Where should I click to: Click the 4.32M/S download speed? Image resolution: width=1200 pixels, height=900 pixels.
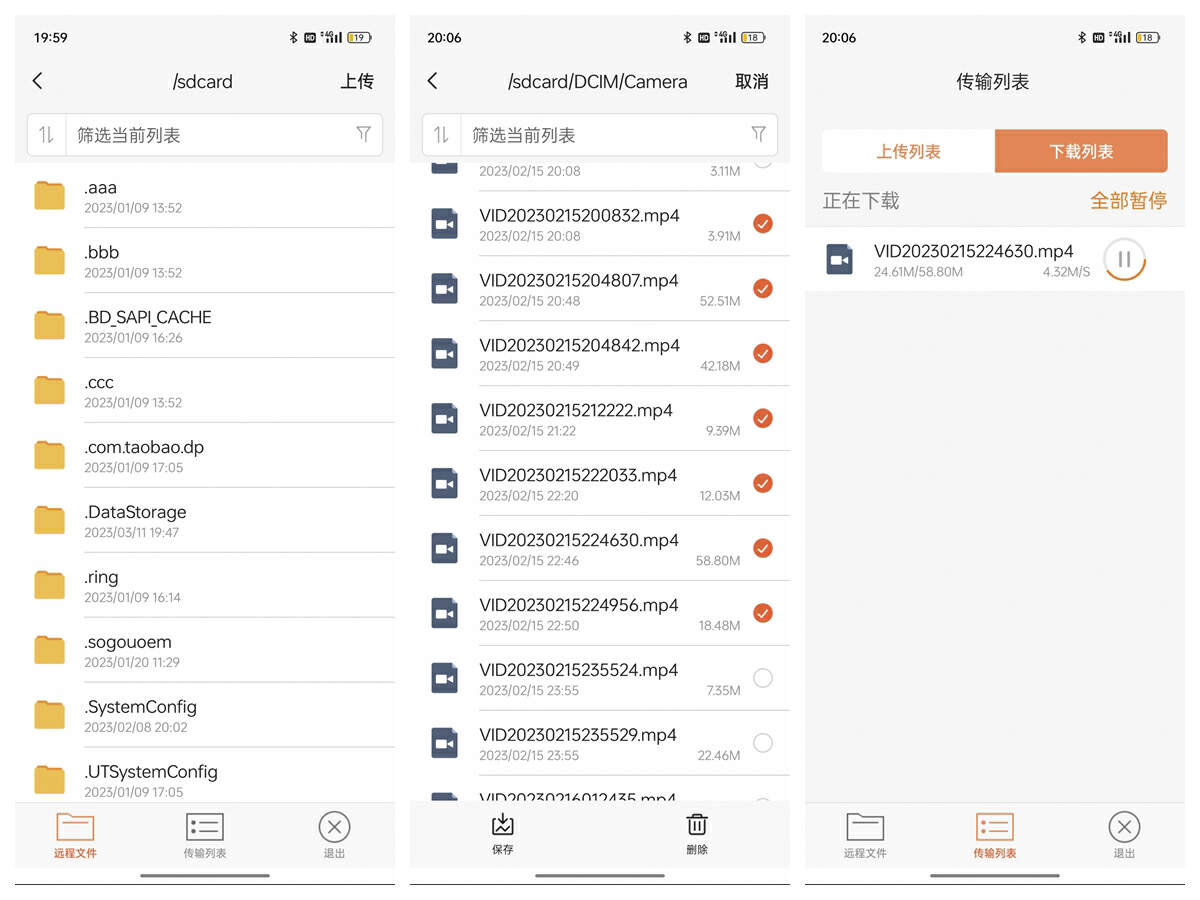(1067, 272)
